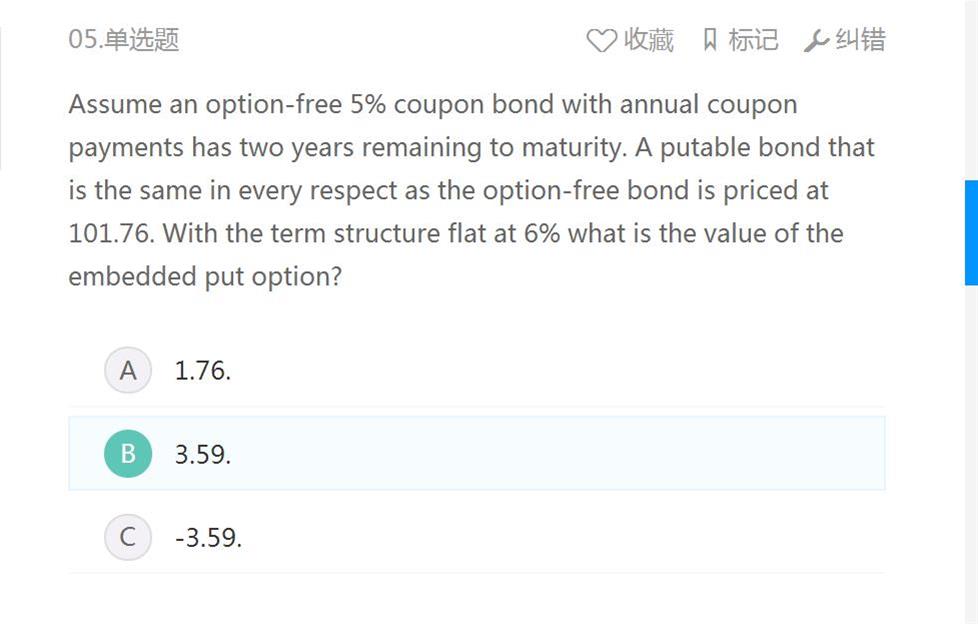Image resolution: width=978 pixels, height=624 pixels.
Task: Click the 纠错 report error label
Action: coord(861,40)
